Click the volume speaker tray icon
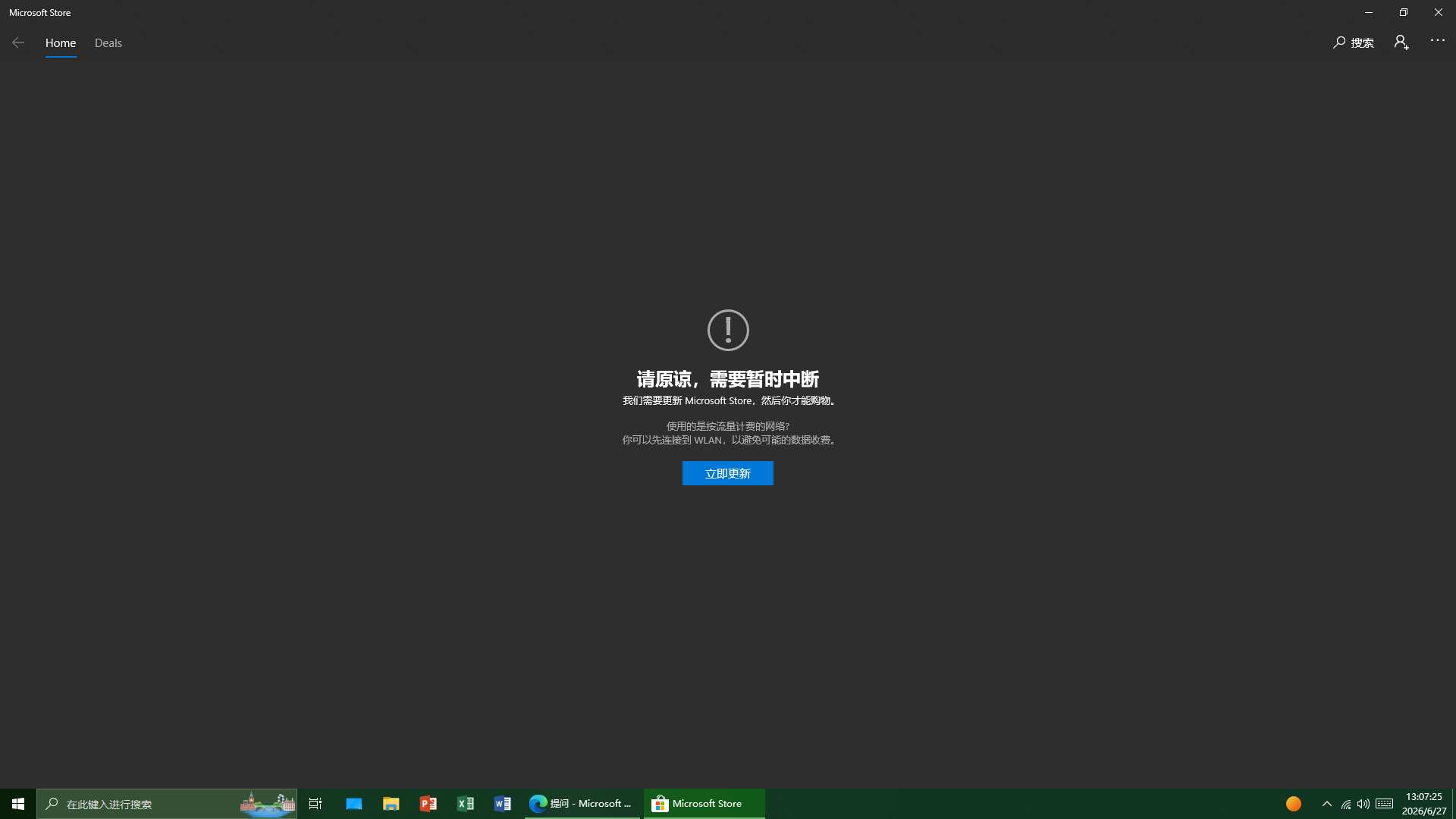Viewport: 1456px width, 819px height. point(1363,804)
